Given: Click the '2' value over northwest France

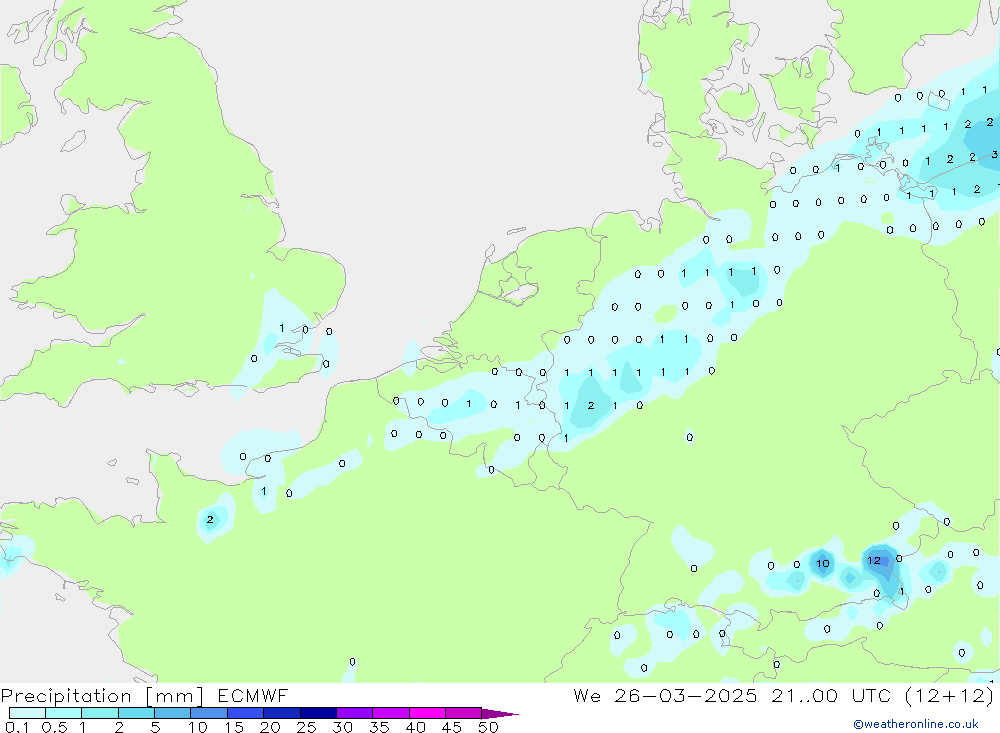Looking at the screenshot, I should click(210, 519).
